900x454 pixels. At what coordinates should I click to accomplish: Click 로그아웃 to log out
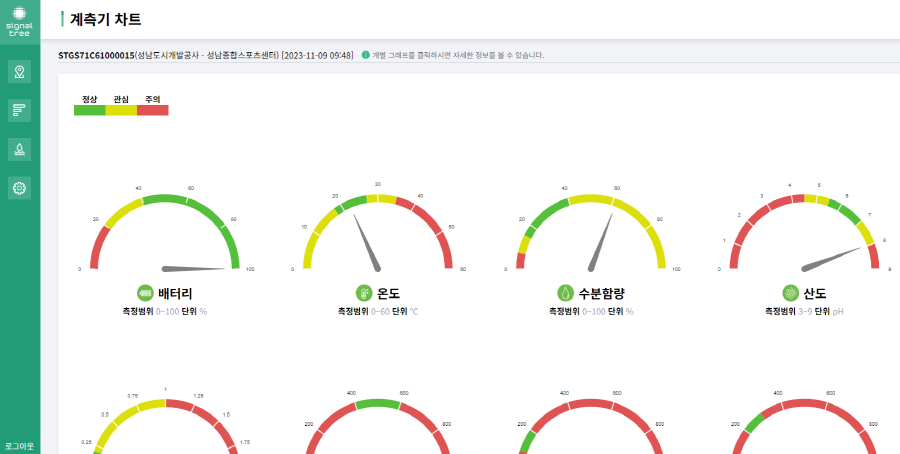19,446
